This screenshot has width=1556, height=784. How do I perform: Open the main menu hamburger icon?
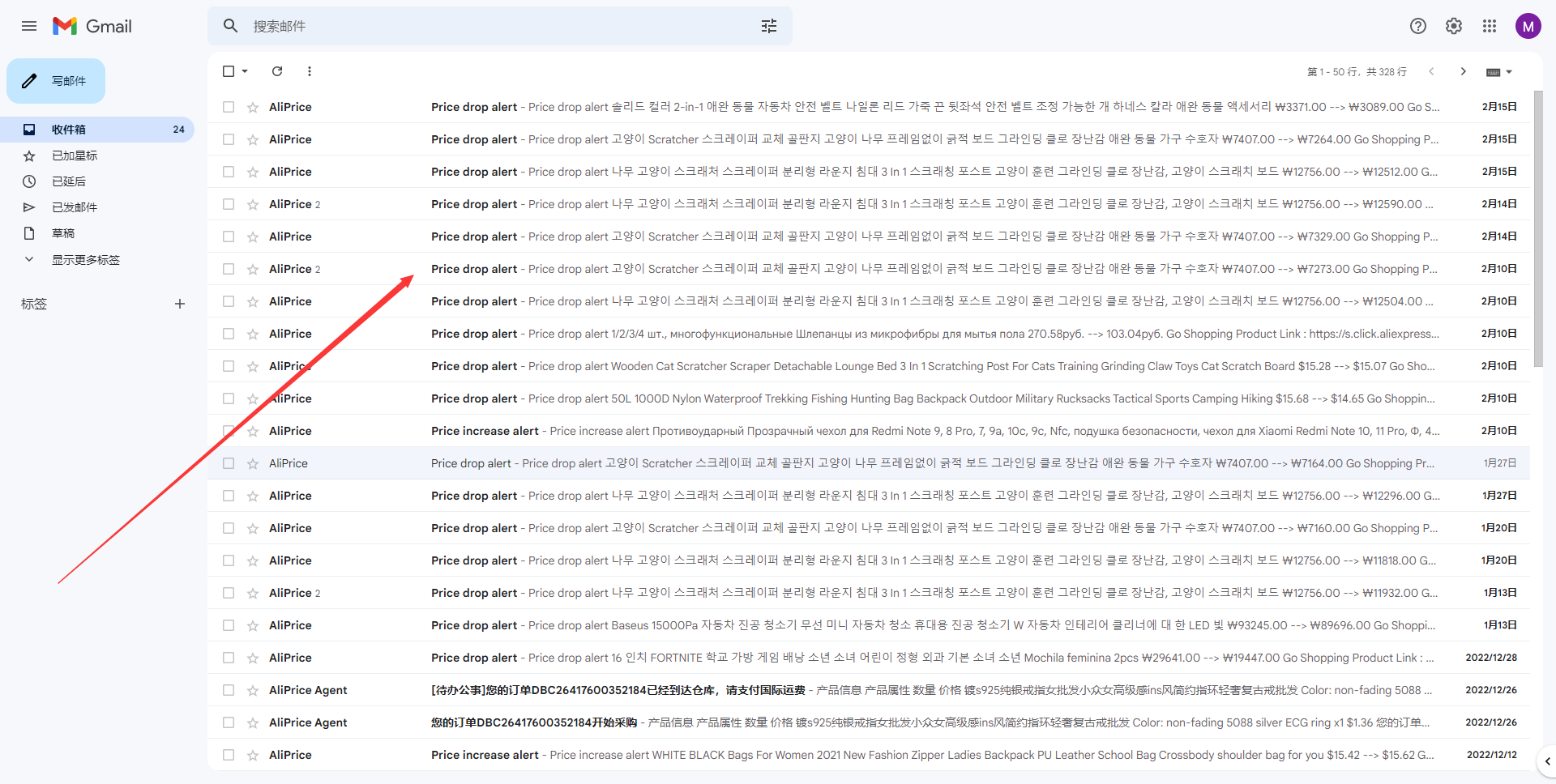pyautogui.click(x=29, y=26)
